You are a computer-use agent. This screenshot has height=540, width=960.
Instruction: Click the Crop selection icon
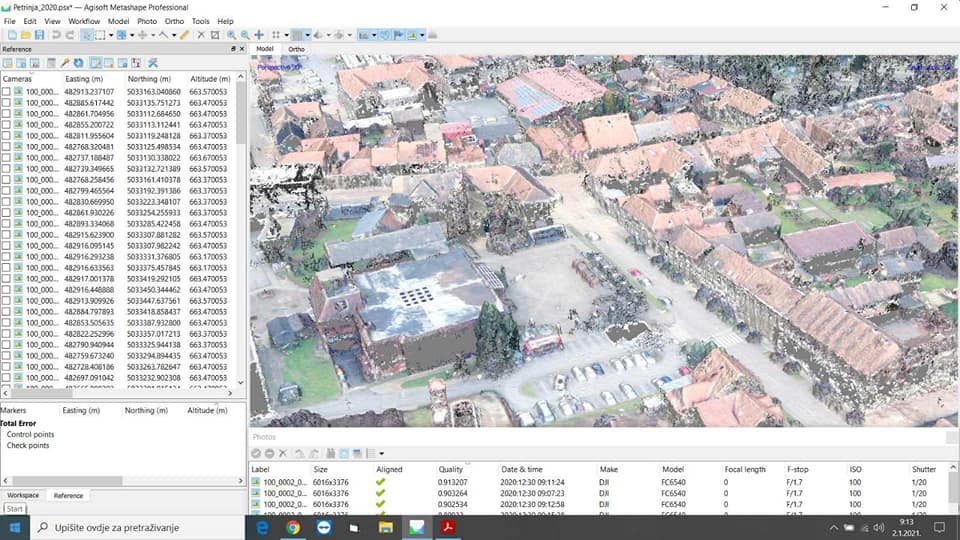point(215,35)
